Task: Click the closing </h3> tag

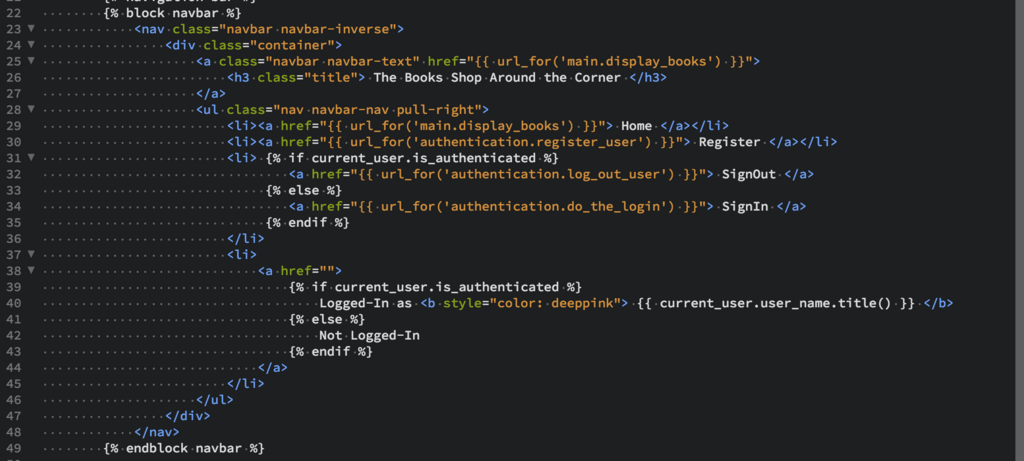Action: [647, 77]
